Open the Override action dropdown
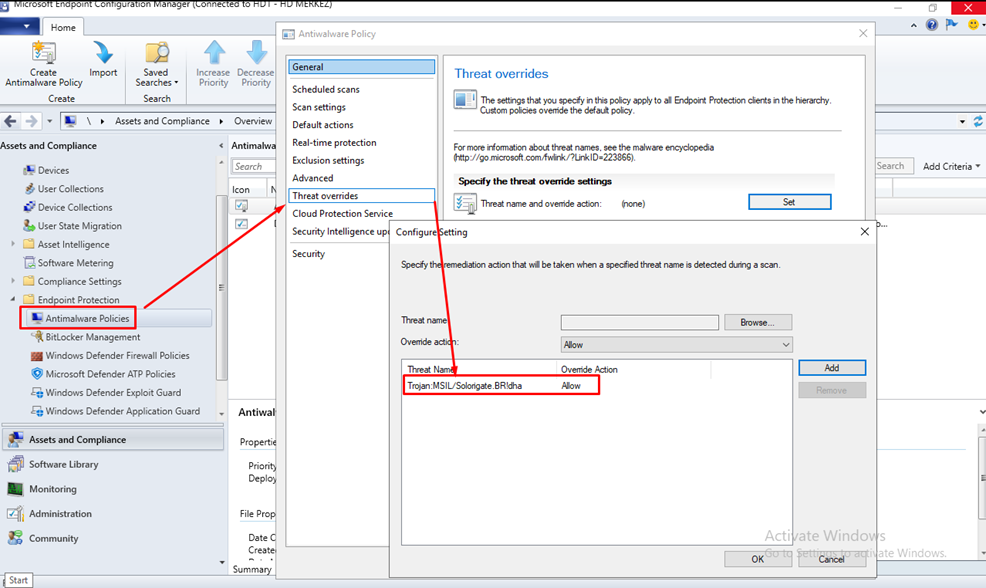 click(x=677, y=345)
